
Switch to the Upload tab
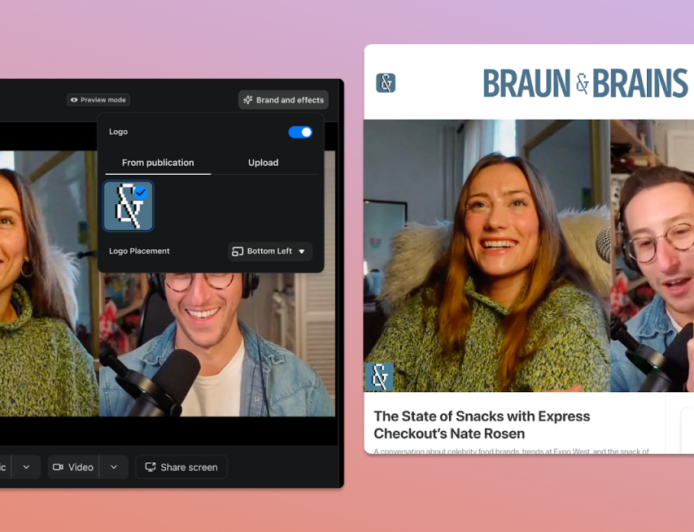263,162
